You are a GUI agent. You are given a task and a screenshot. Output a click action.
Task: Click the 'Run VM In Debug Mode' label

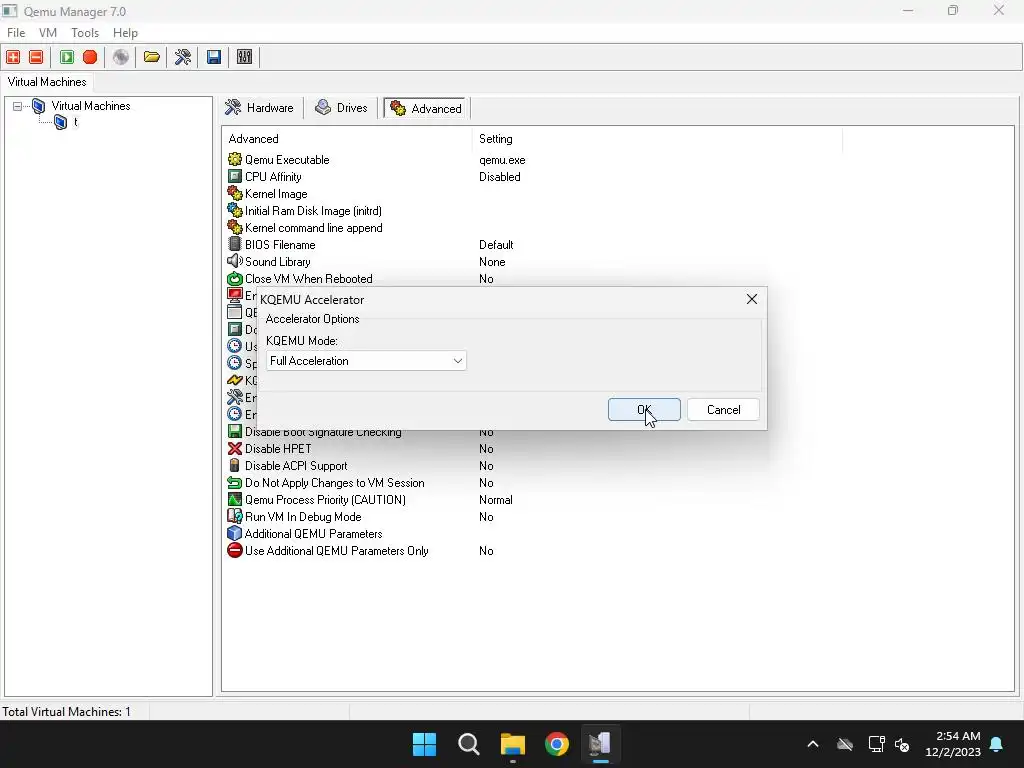tap(303, 517)
